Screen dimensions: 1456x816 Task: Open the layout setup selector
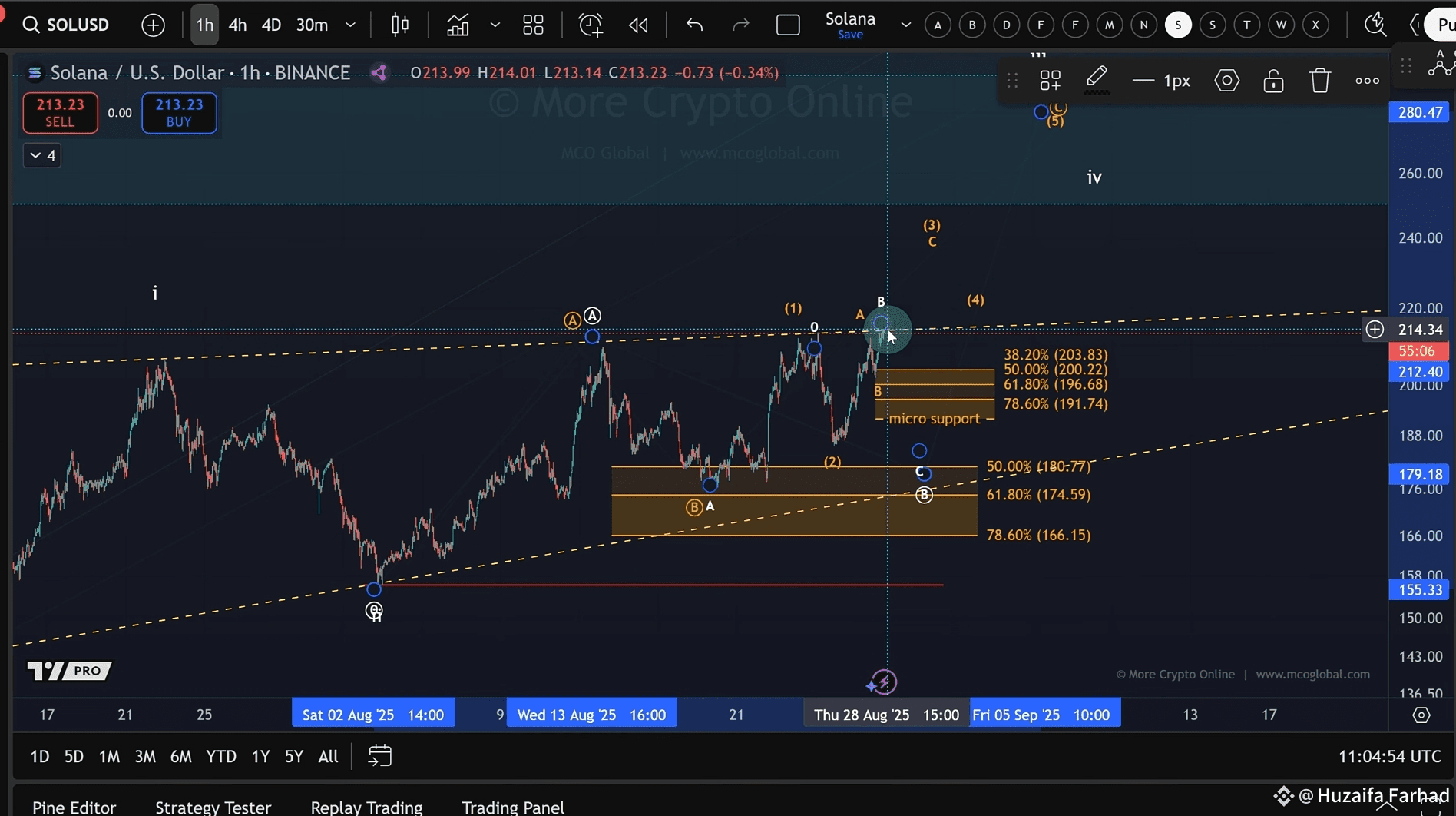[x=788, y=25]
